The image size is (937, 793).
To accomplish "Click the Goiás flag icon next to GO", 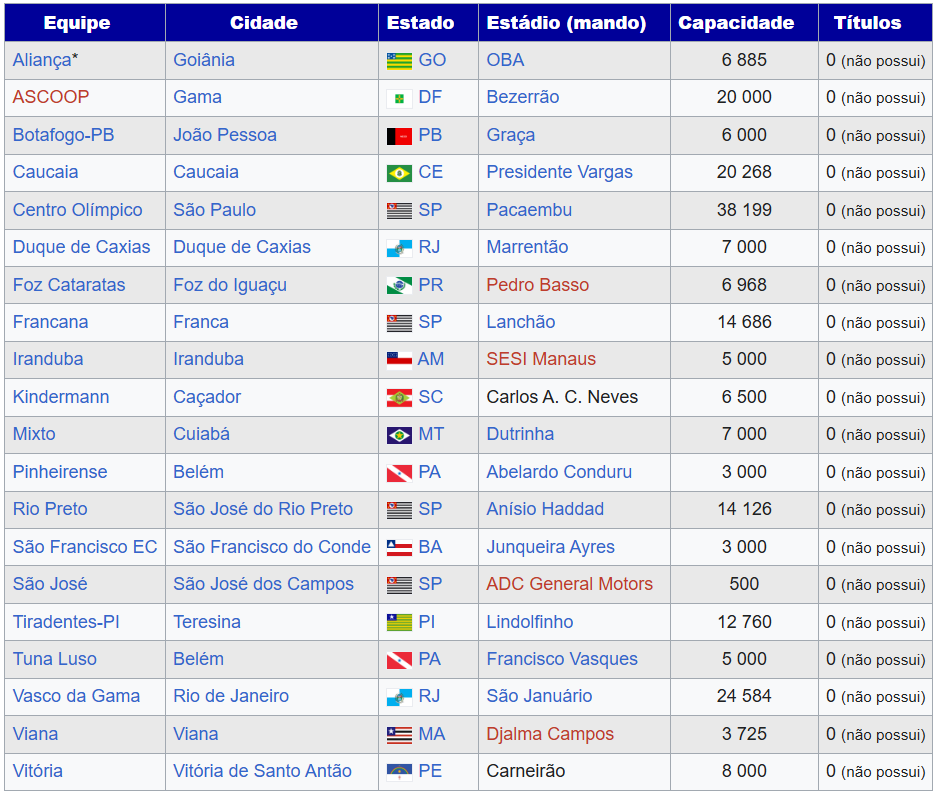I will click(399, 61).
